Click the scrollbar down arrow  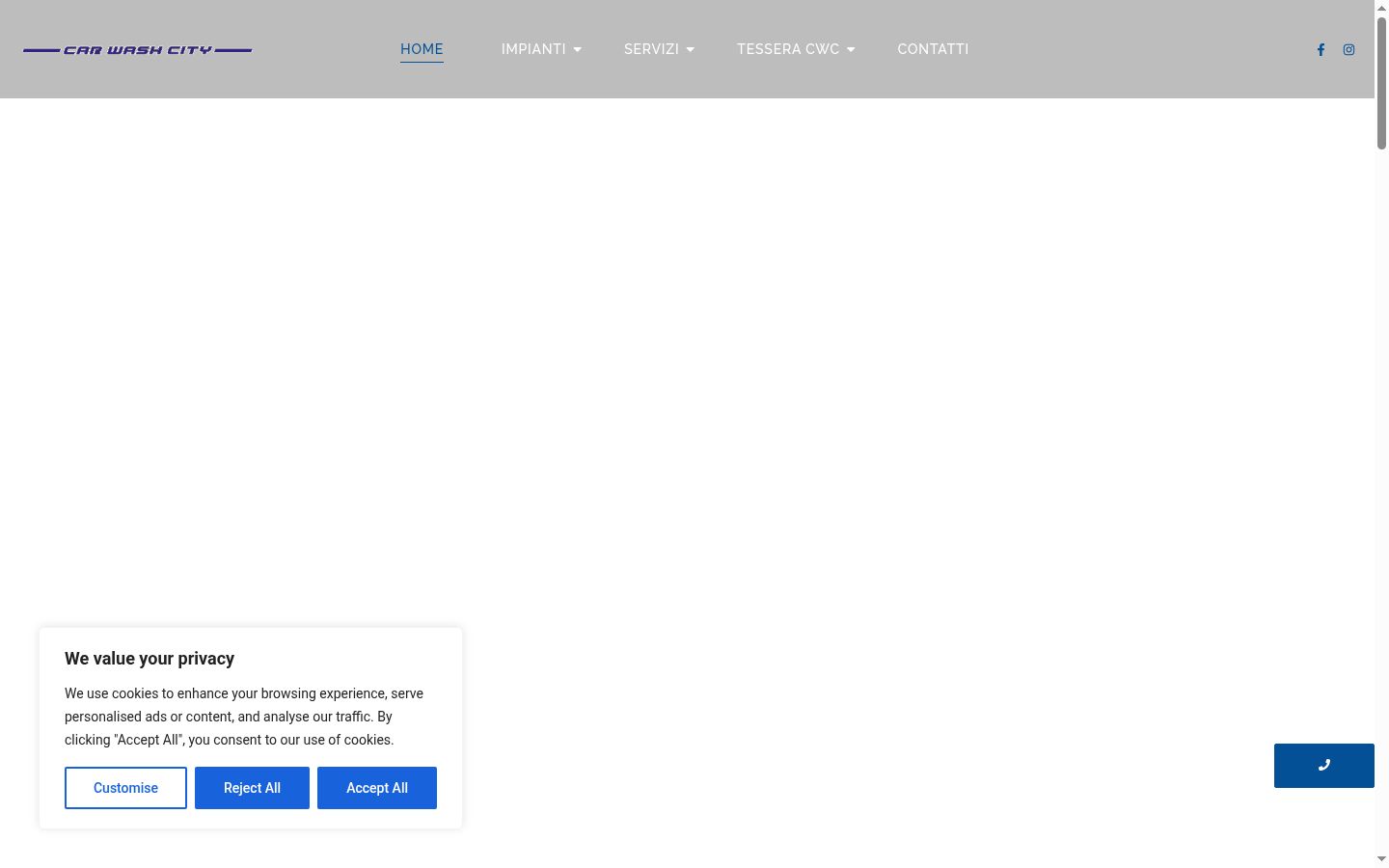click(1381, 859)
